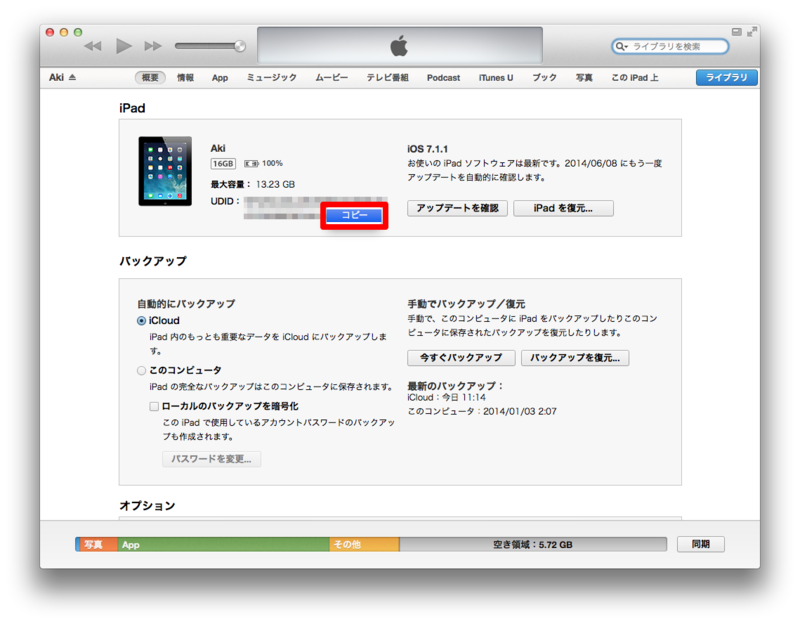Click the その他 storage segment
This screenshot has width=800, height=624.
(x=364, y=544)
